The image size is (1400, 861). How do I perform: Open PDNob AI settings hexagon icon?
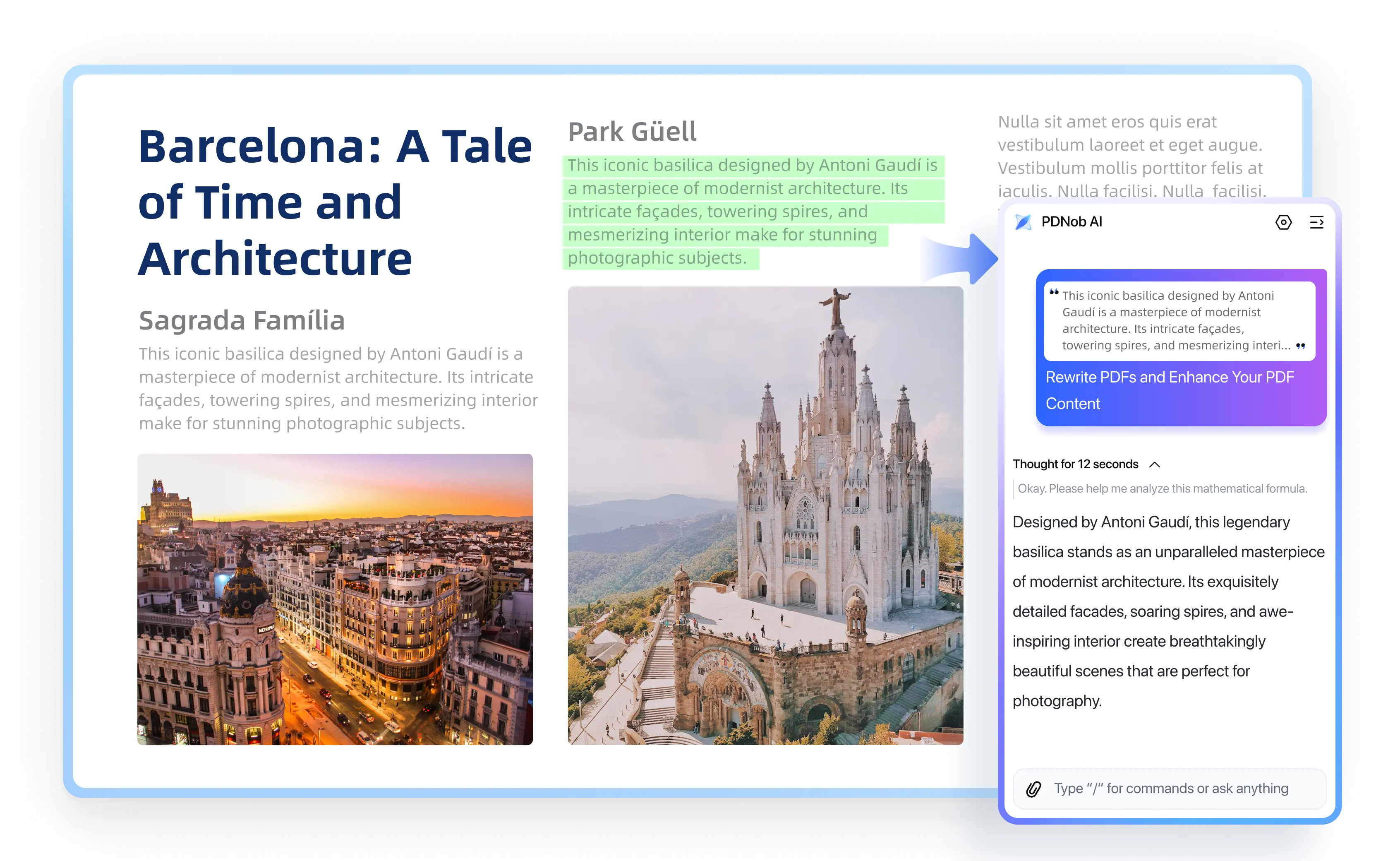pyautogui.click(x=1283, y=222)
